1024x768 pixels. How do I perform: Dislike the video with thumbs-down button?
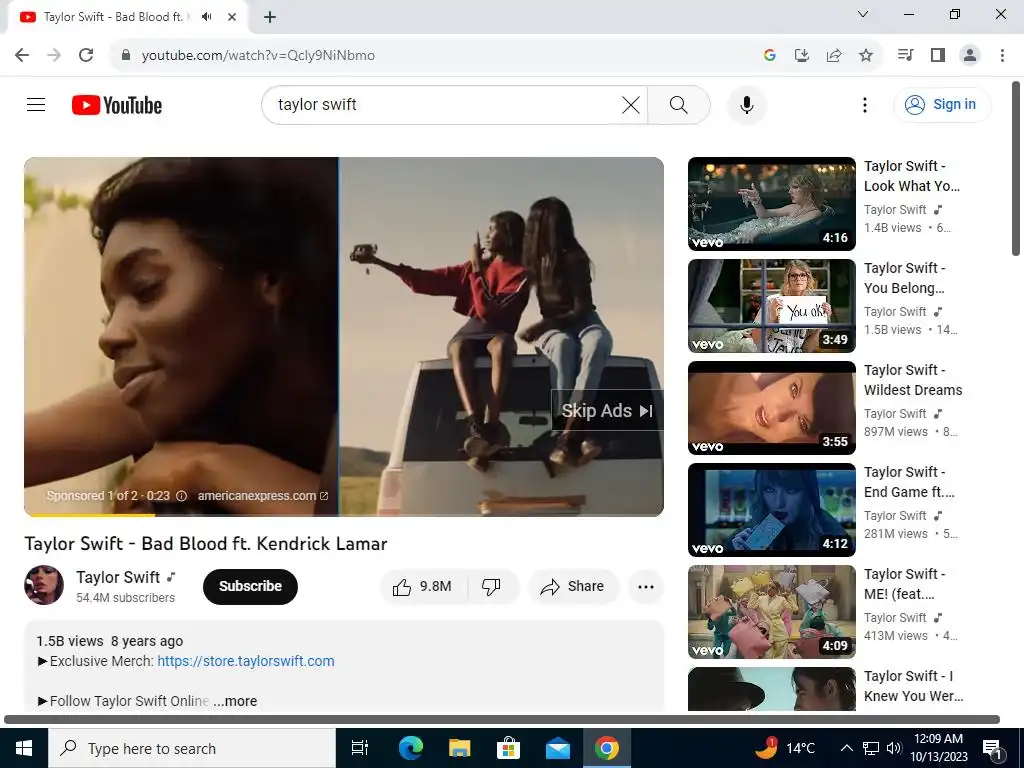click(492, 586)
